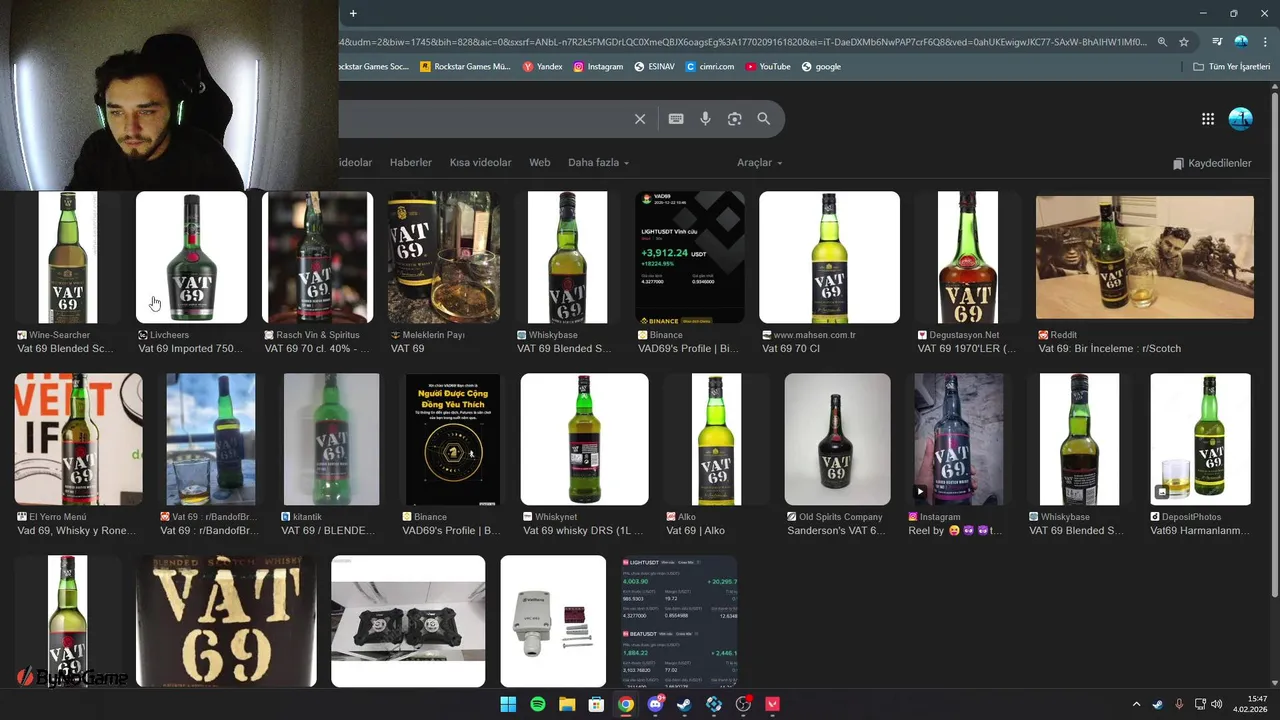1280x720 pixels.
Task: Open the on-screen keyboard input tool
Action: (676, 119)
